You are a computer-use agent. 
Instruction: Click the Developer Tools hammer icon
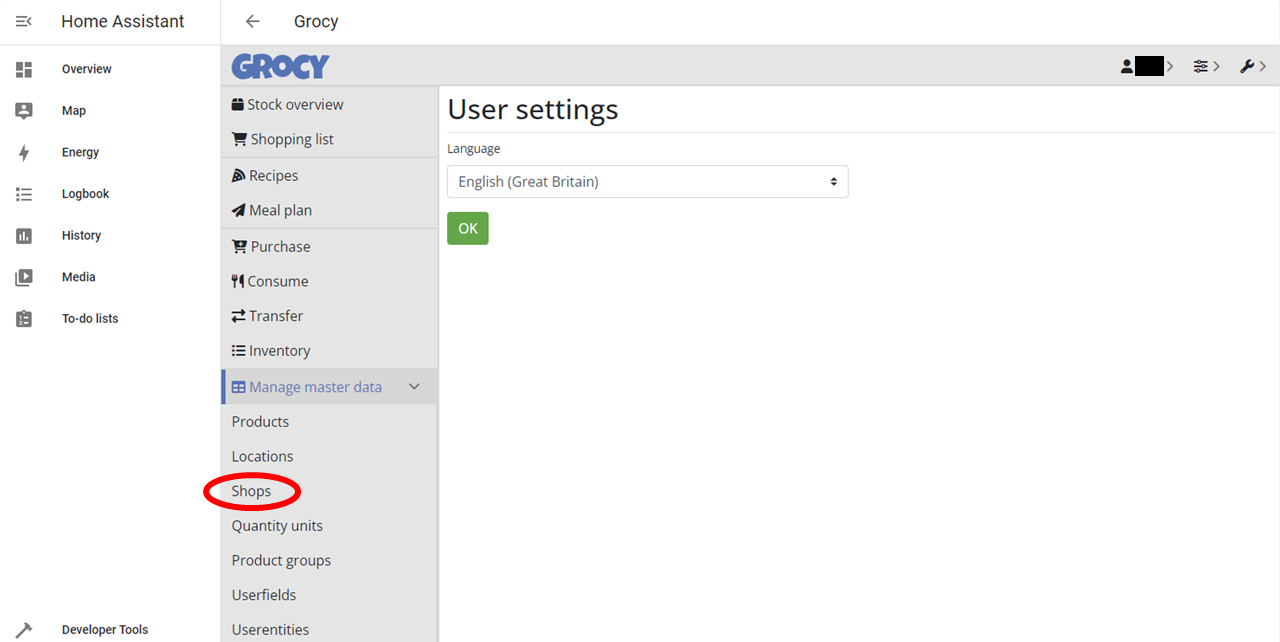click(x=24, y=630)
